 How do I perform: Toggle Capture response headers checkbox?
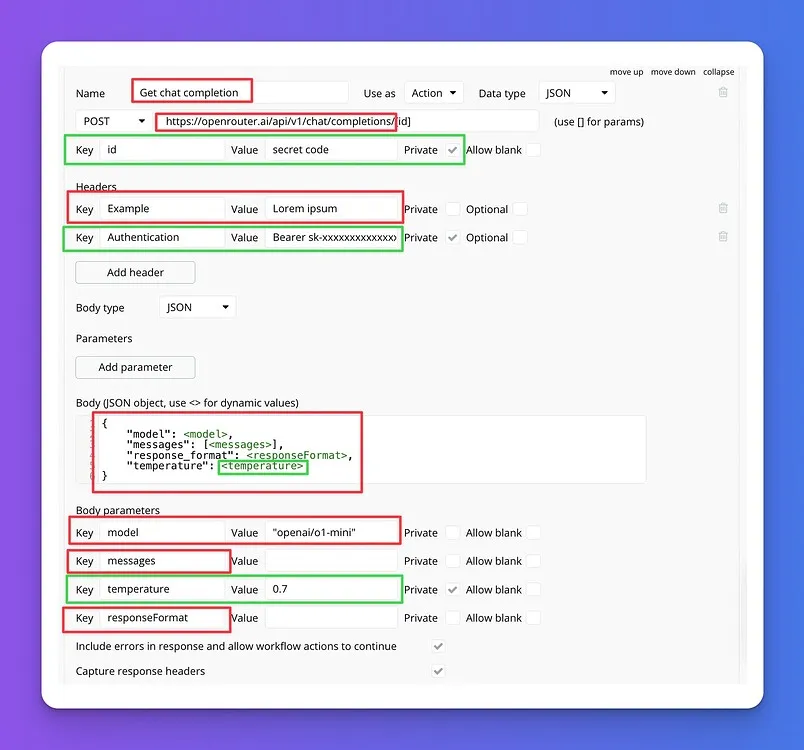[x=438, y=671]
